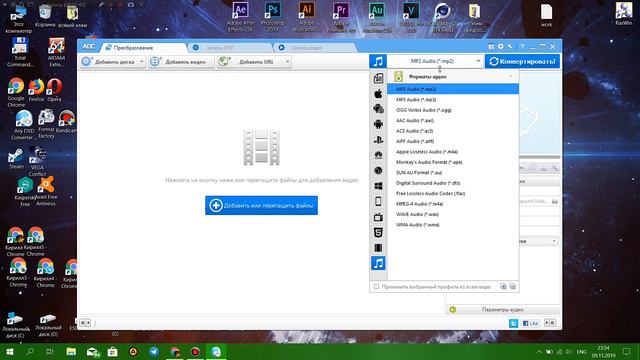The width and height of the screenshot is (640, 360).
Task: Open Windows search in taskbar
Action: click(x=30, y=351)
